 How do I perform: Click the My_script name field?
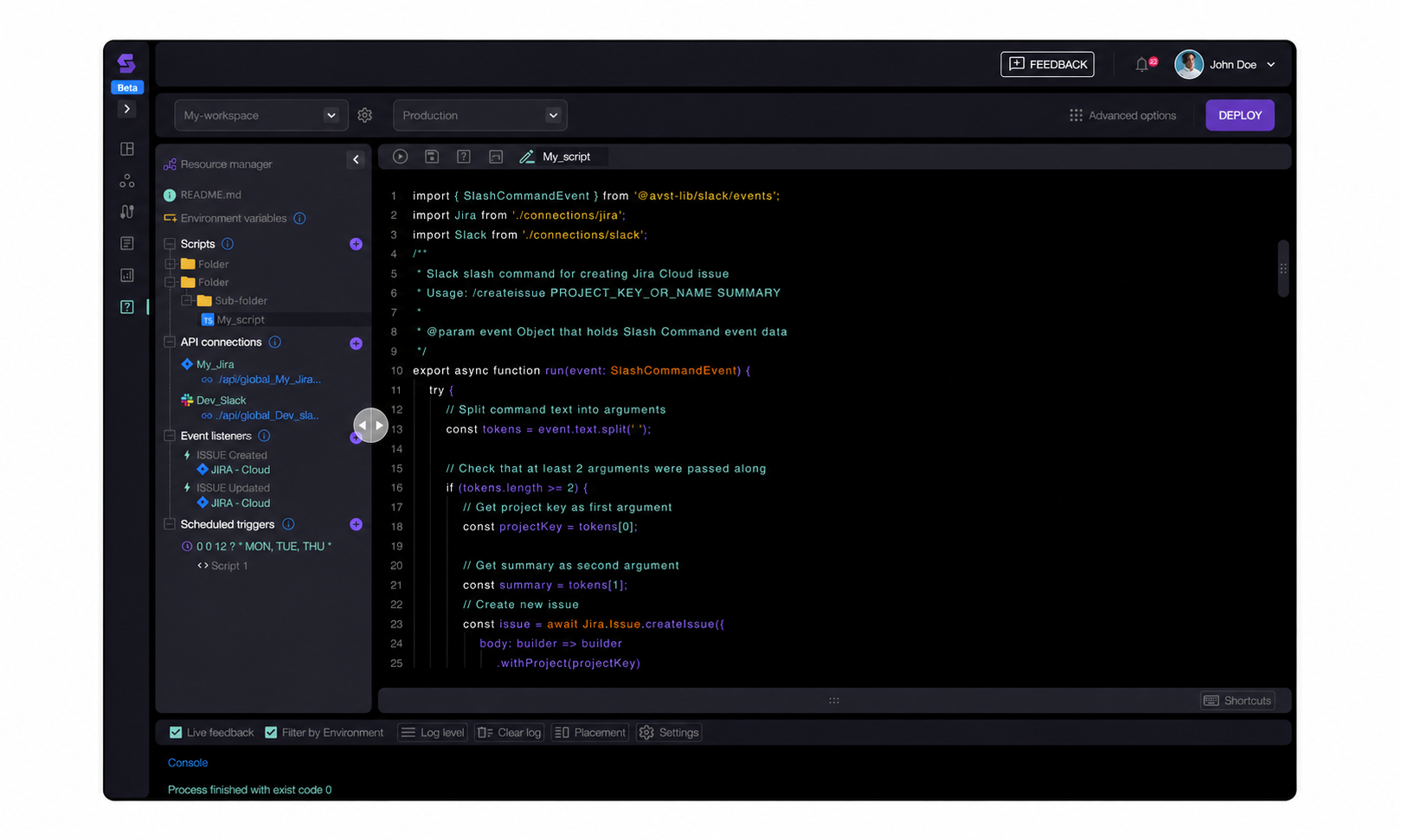point(567,157)
